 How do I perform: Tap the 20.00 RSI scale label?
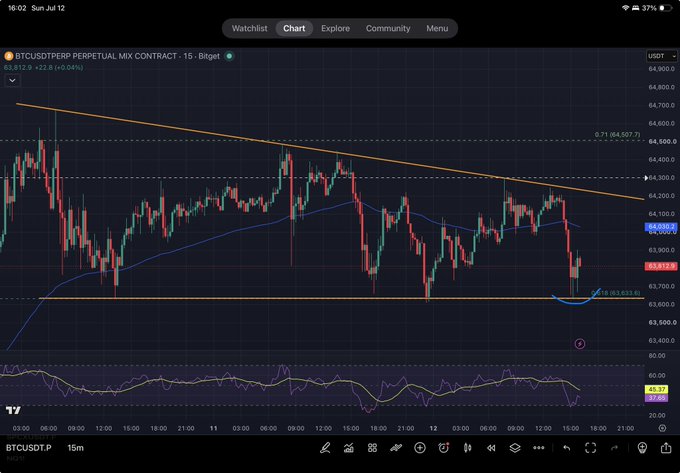[658, 415]
